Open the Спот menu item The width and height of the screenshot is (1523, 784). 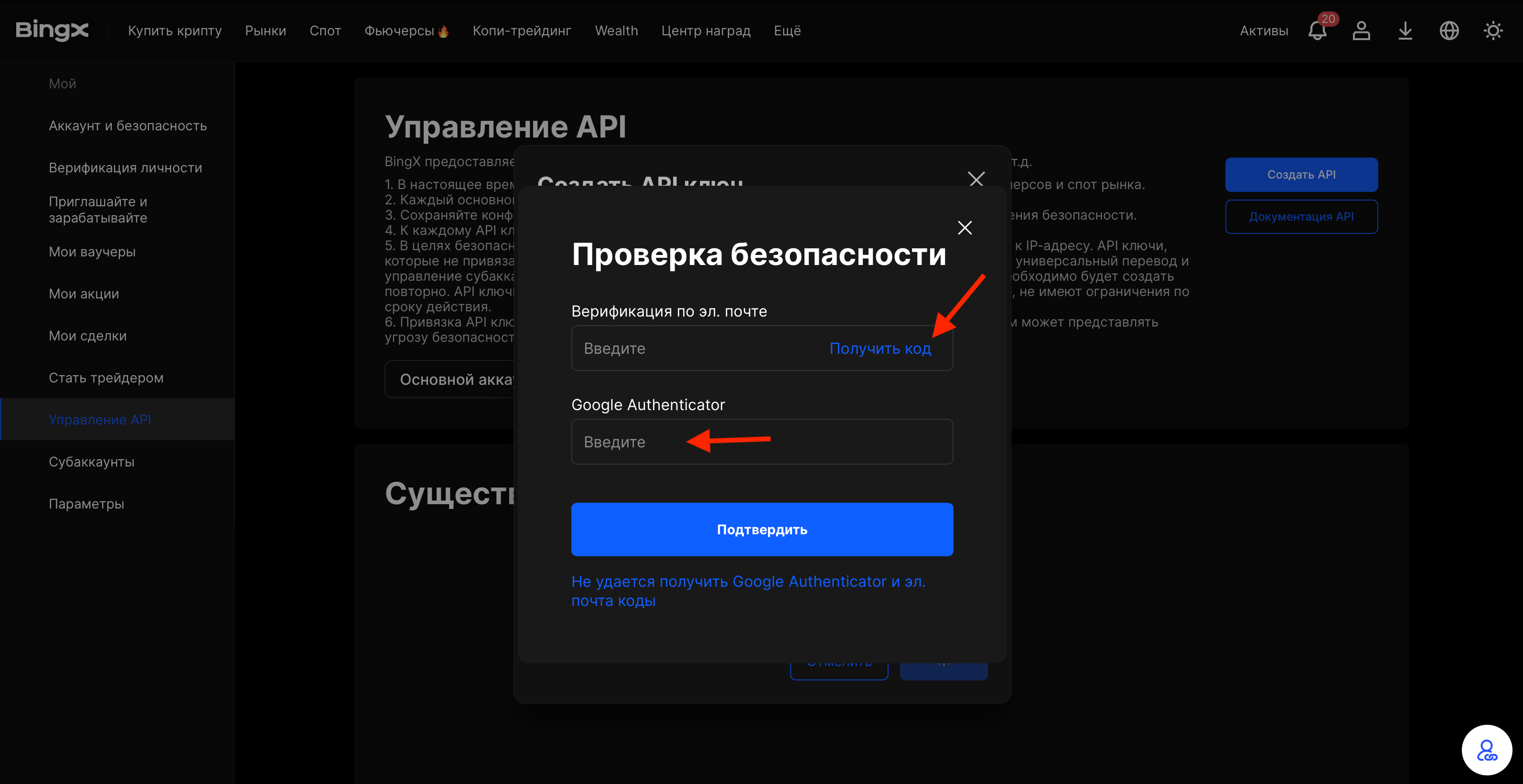[x=325, y=31]
